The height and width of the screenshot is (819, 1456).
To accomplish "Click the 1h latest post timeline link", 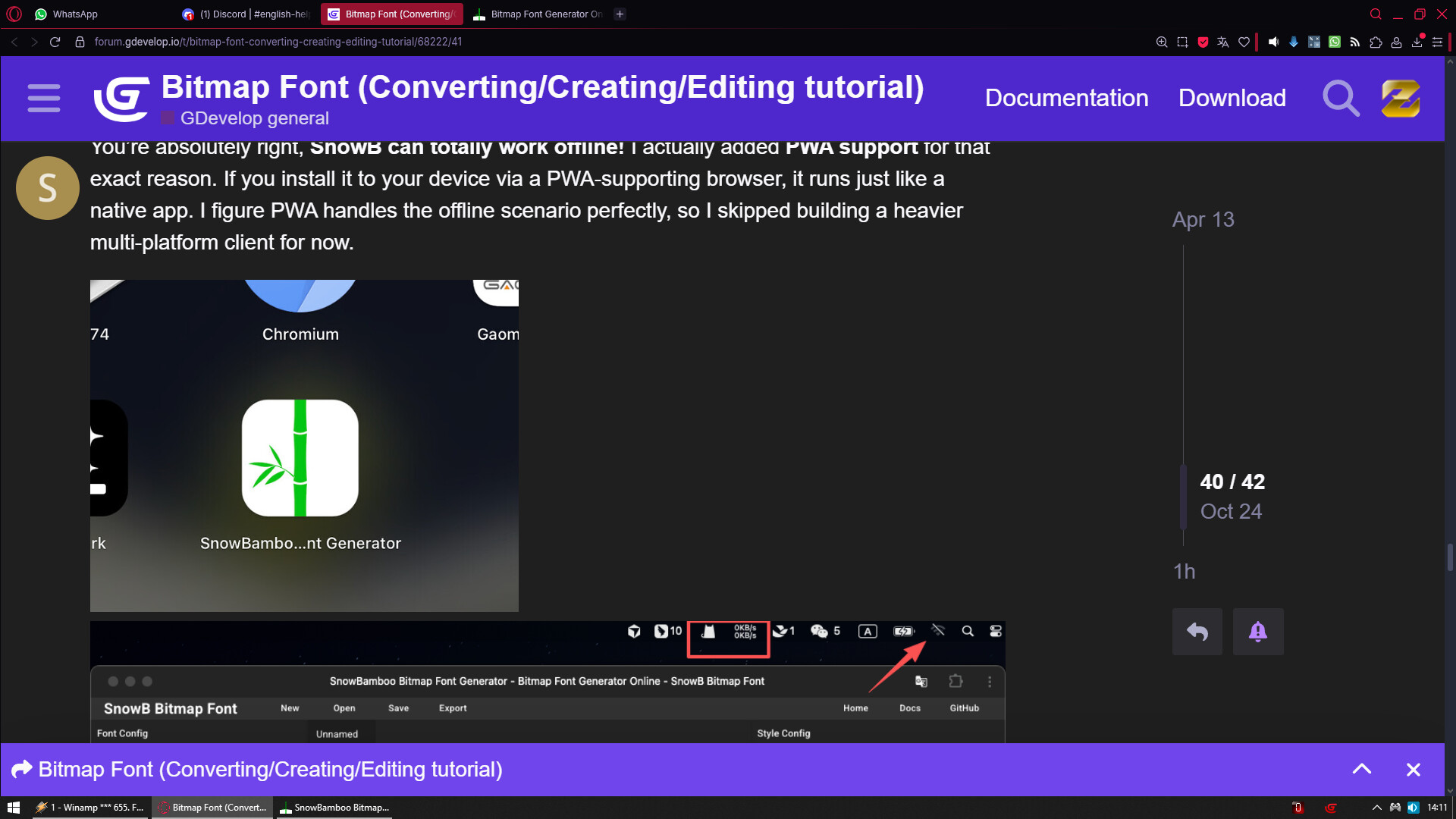I will pyautogui.click(x=1184, y=571).
